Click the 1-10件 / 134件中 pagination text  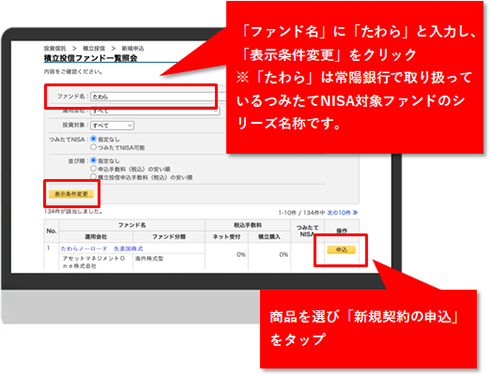[x=302, y=212]
